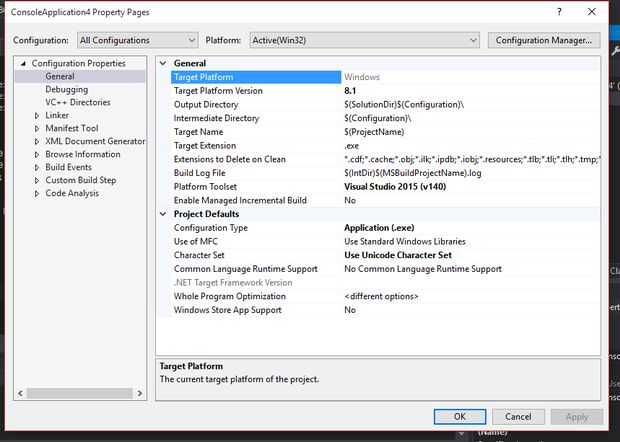This screenshot has height=442, width=620.
Task: Select the Debugging tree item
Action: (66, 89)
